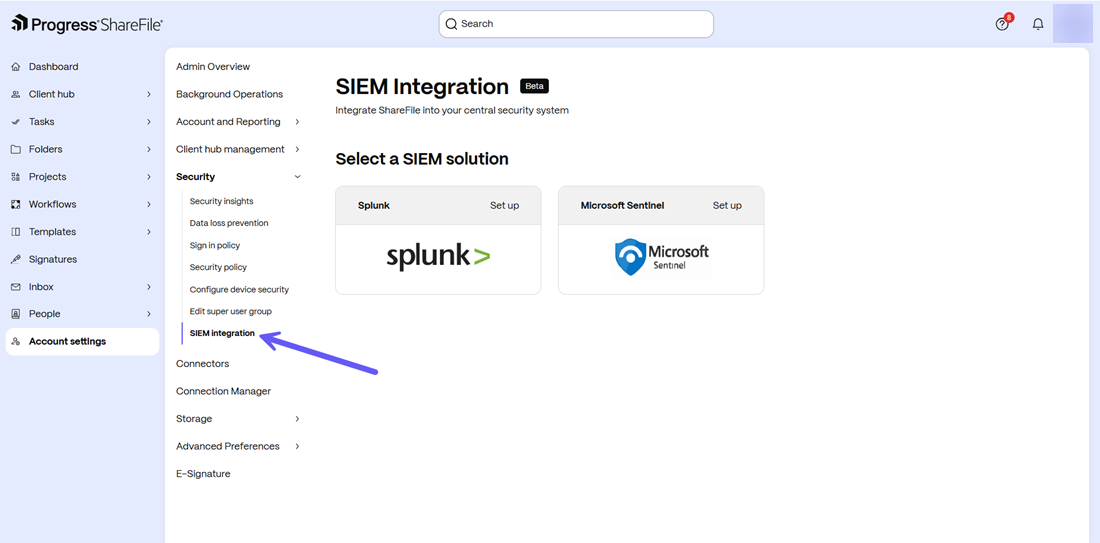Open Background Operations
This screenshot has height=543, width=1100.
click(x=229, y=94)
